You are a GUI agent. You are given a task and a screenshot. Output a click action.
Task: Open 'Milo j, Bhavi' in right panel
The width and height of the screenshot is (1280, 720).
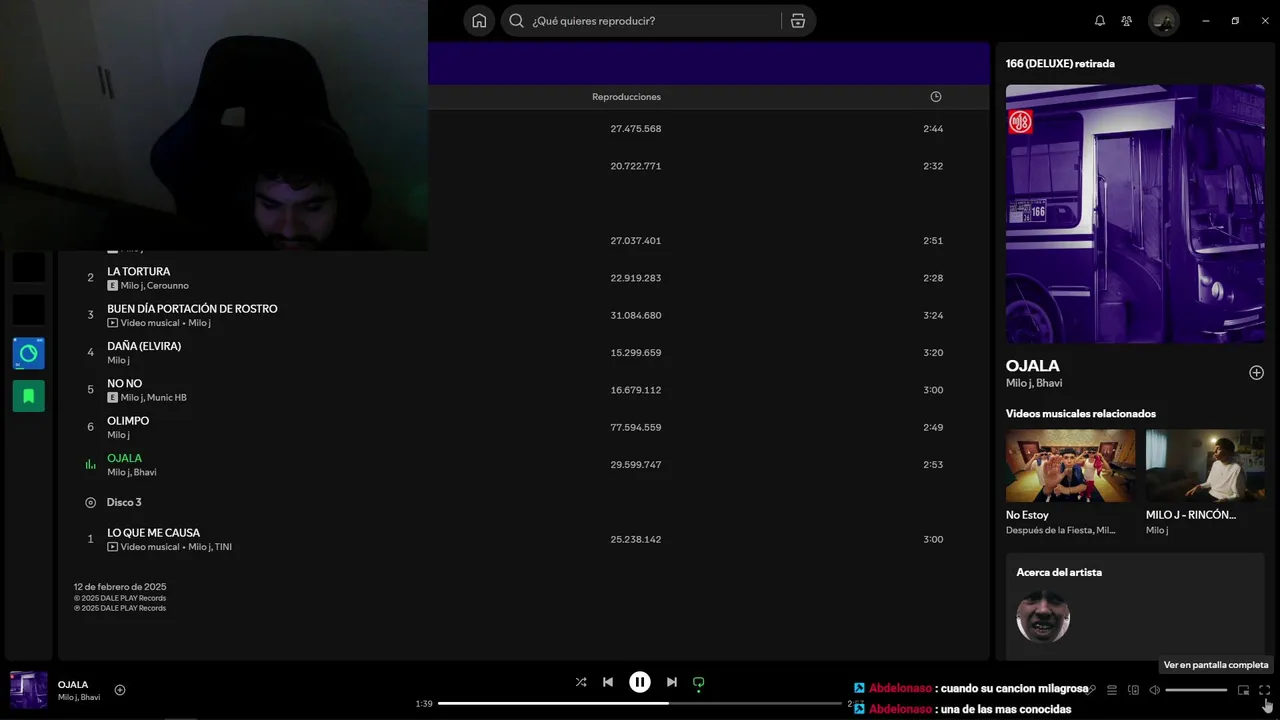[x=1034, y=383]
